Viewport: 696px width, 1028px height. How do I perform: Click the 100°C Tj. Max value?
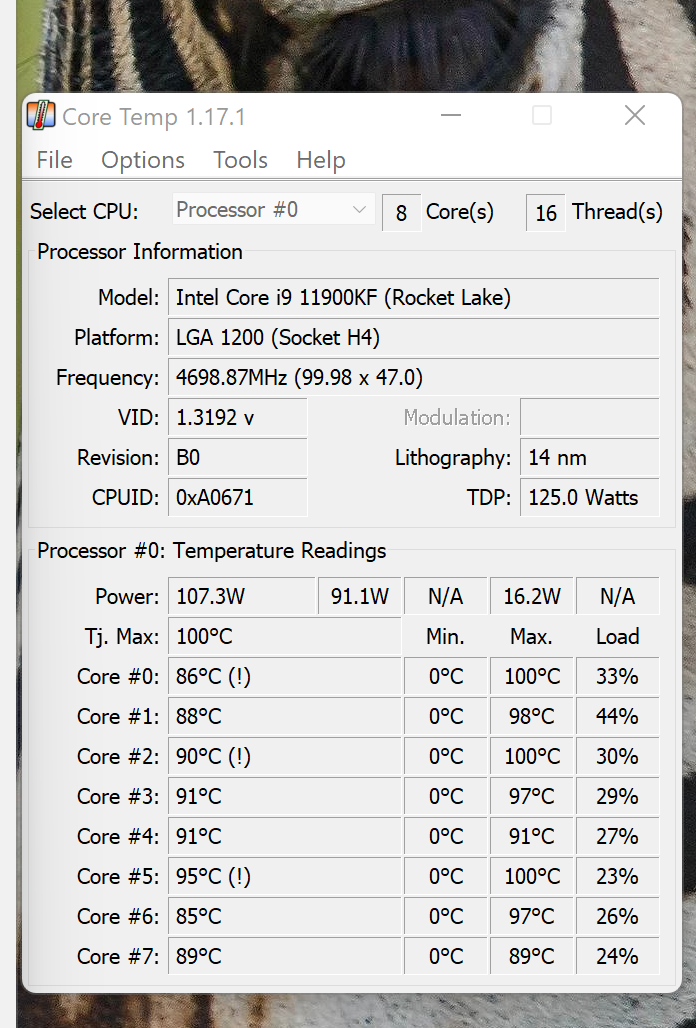tap(284, 637)
